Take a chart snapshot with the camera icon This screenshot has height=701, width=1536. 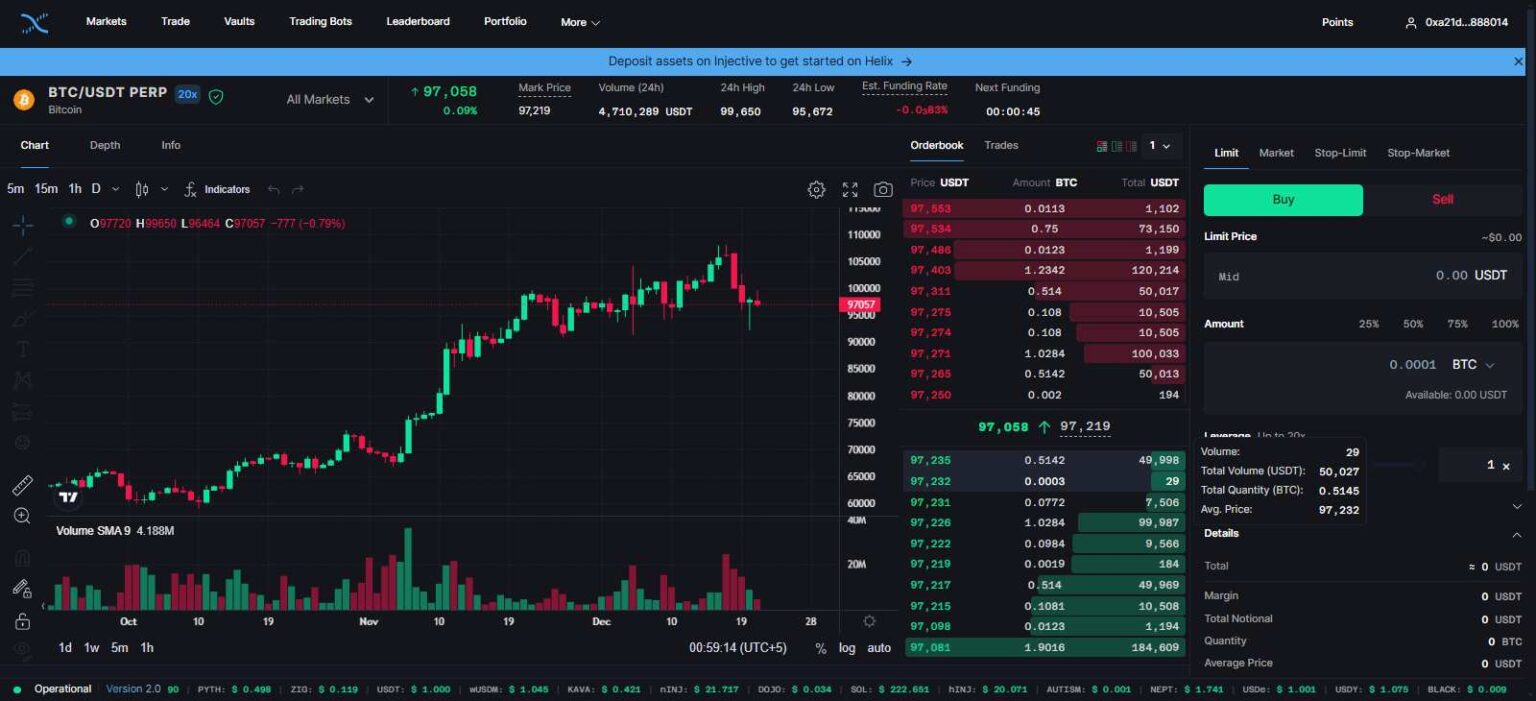[x=883, y=189]
